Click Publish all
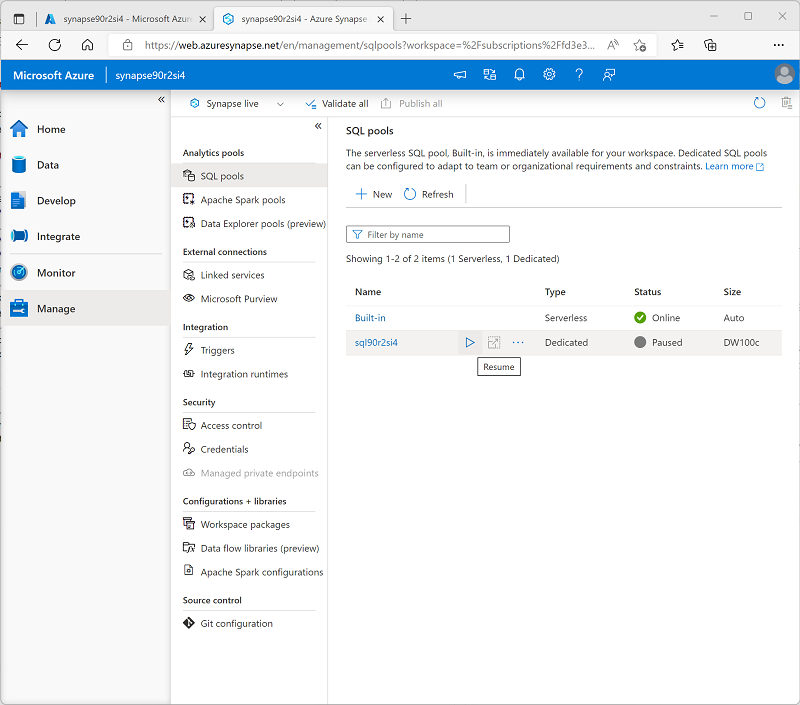 (412, 104)
